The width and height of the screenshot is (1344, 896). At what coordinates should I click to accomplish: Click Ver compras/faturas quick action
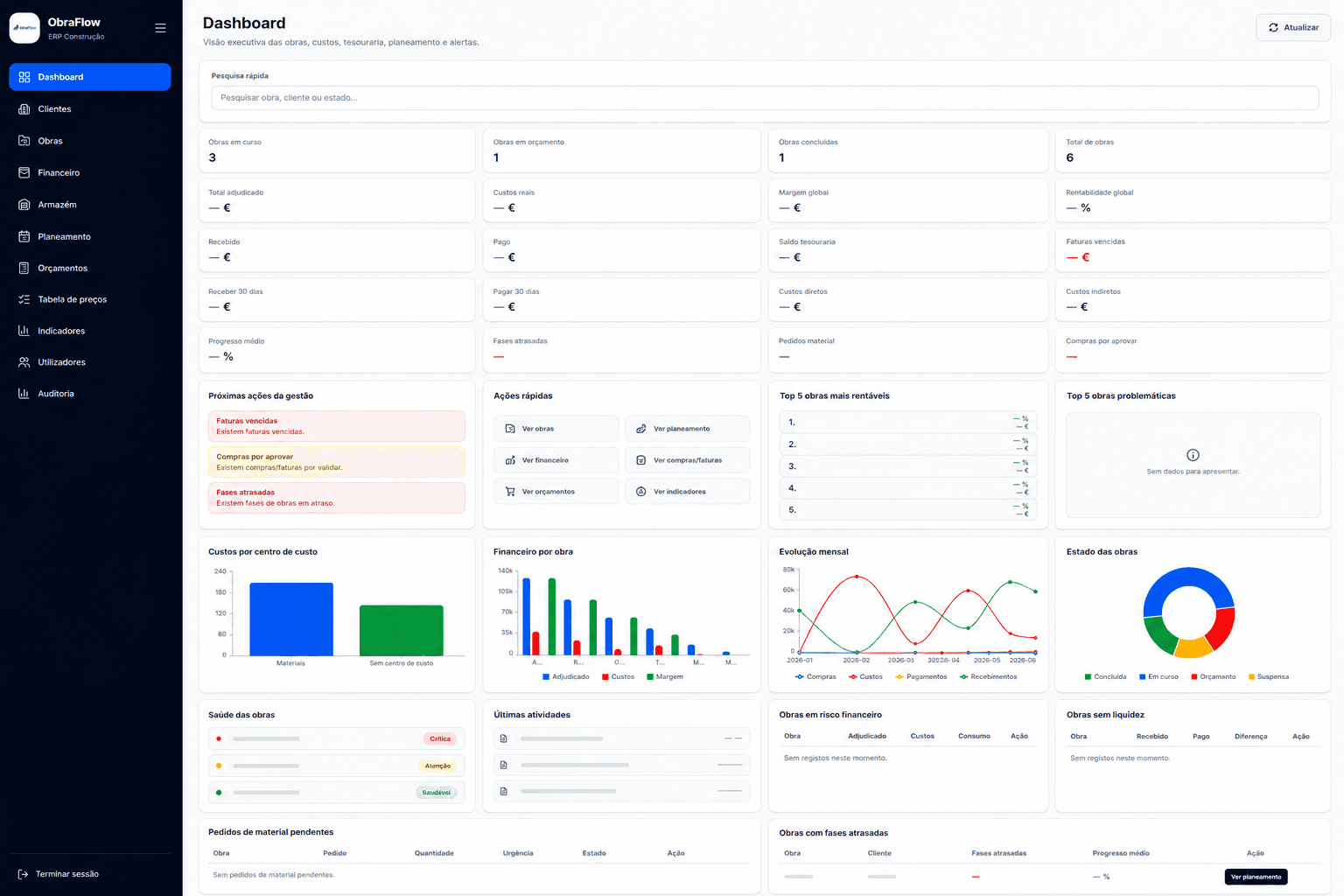pyautogui.click(x=687, y=460)
